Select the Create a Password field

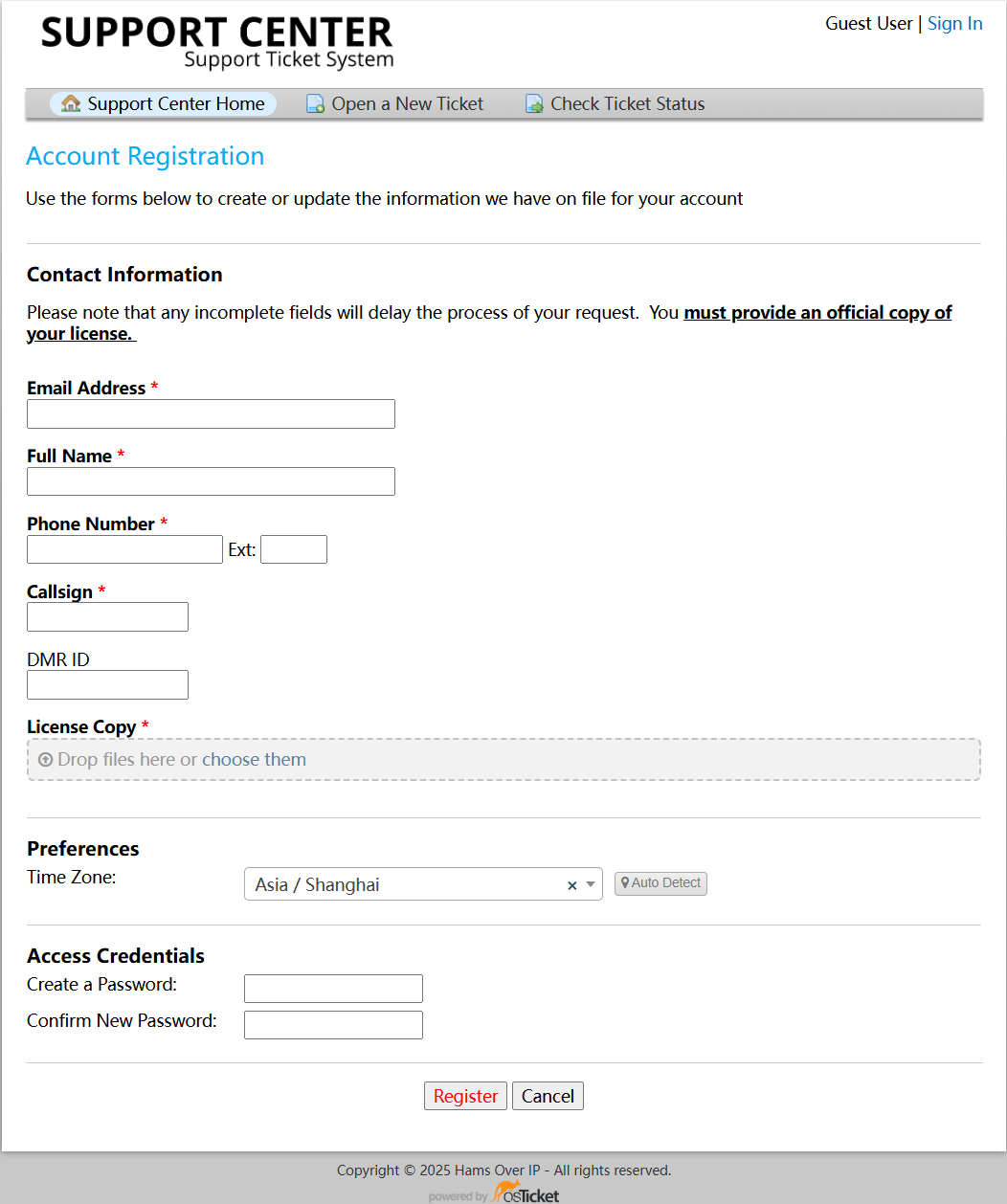[333, 989]
